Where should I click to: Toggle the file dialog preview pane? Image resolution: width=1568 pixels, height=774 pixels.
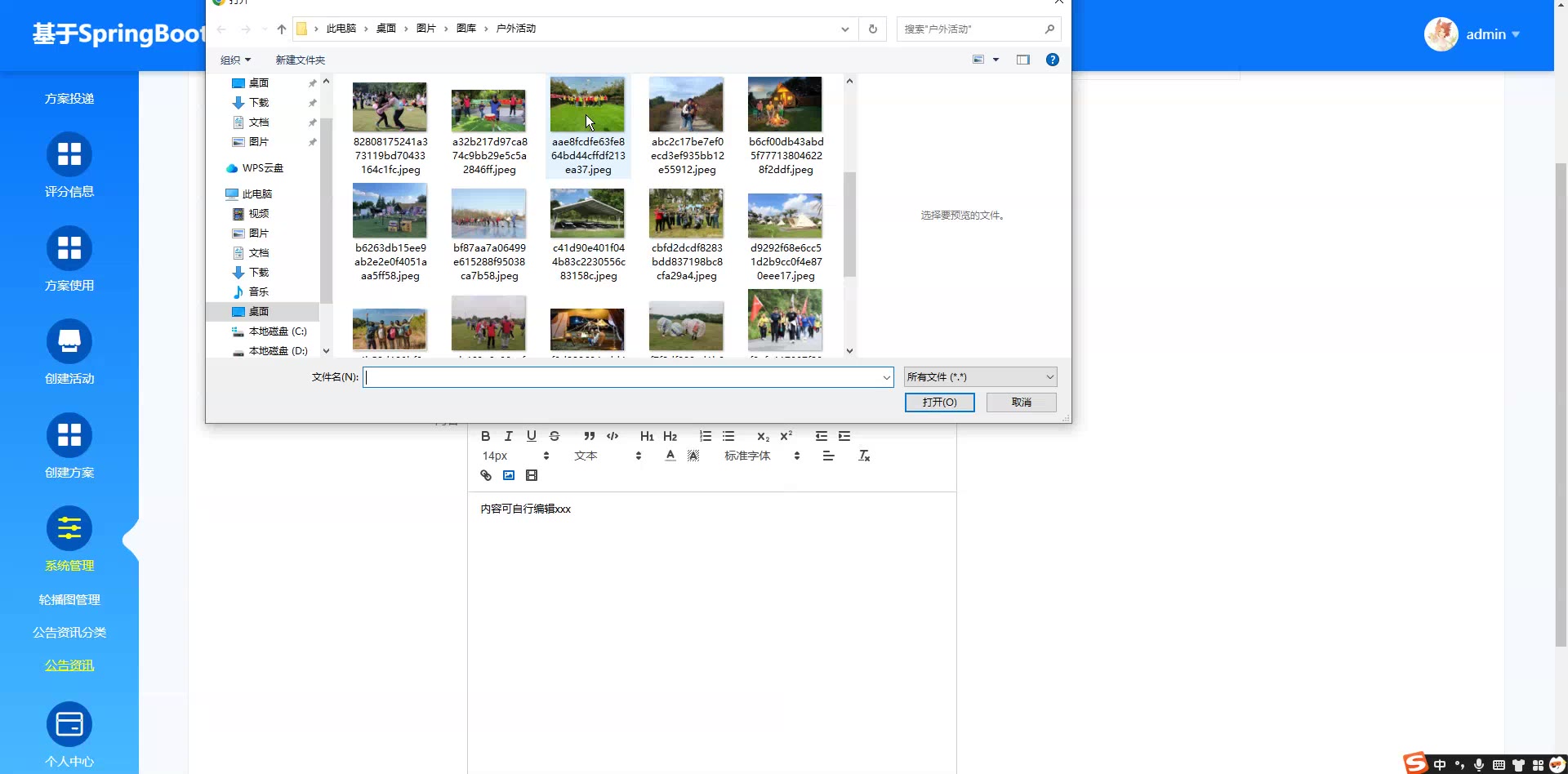pos(1022,60)
